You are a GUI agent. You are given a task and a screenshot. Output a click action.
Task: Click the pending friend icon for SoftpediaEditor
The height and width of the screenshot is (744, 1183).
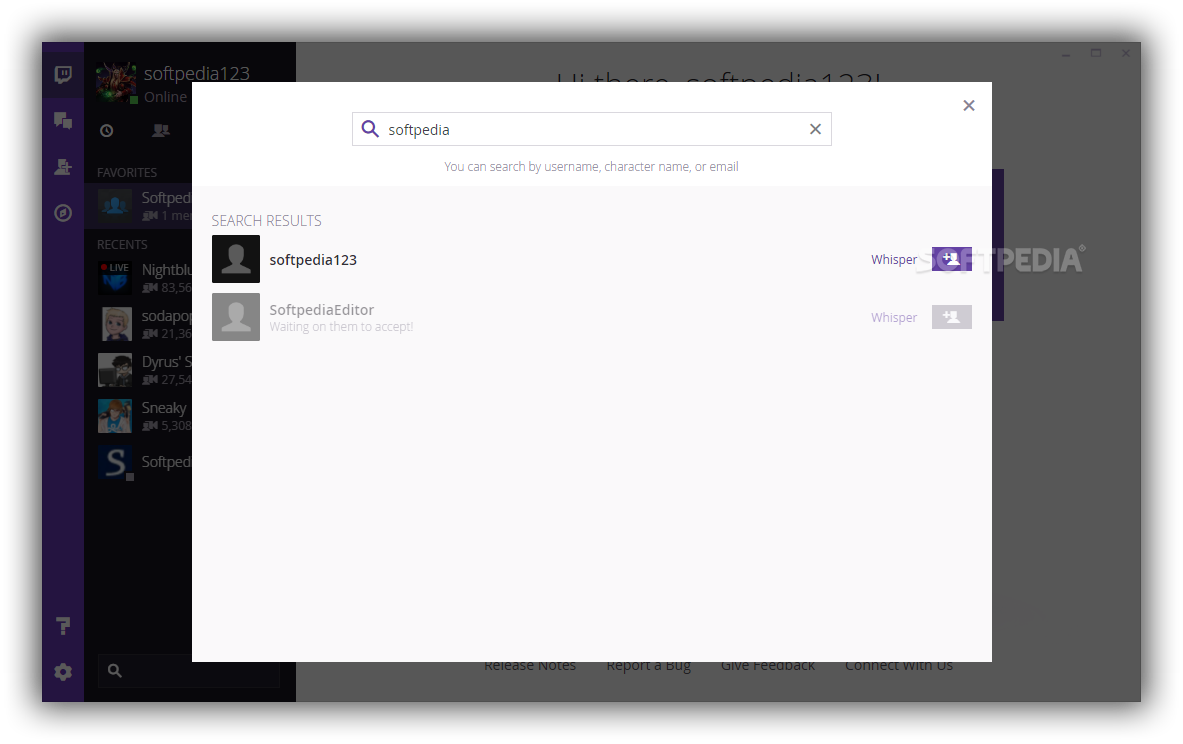click(951, 317)
